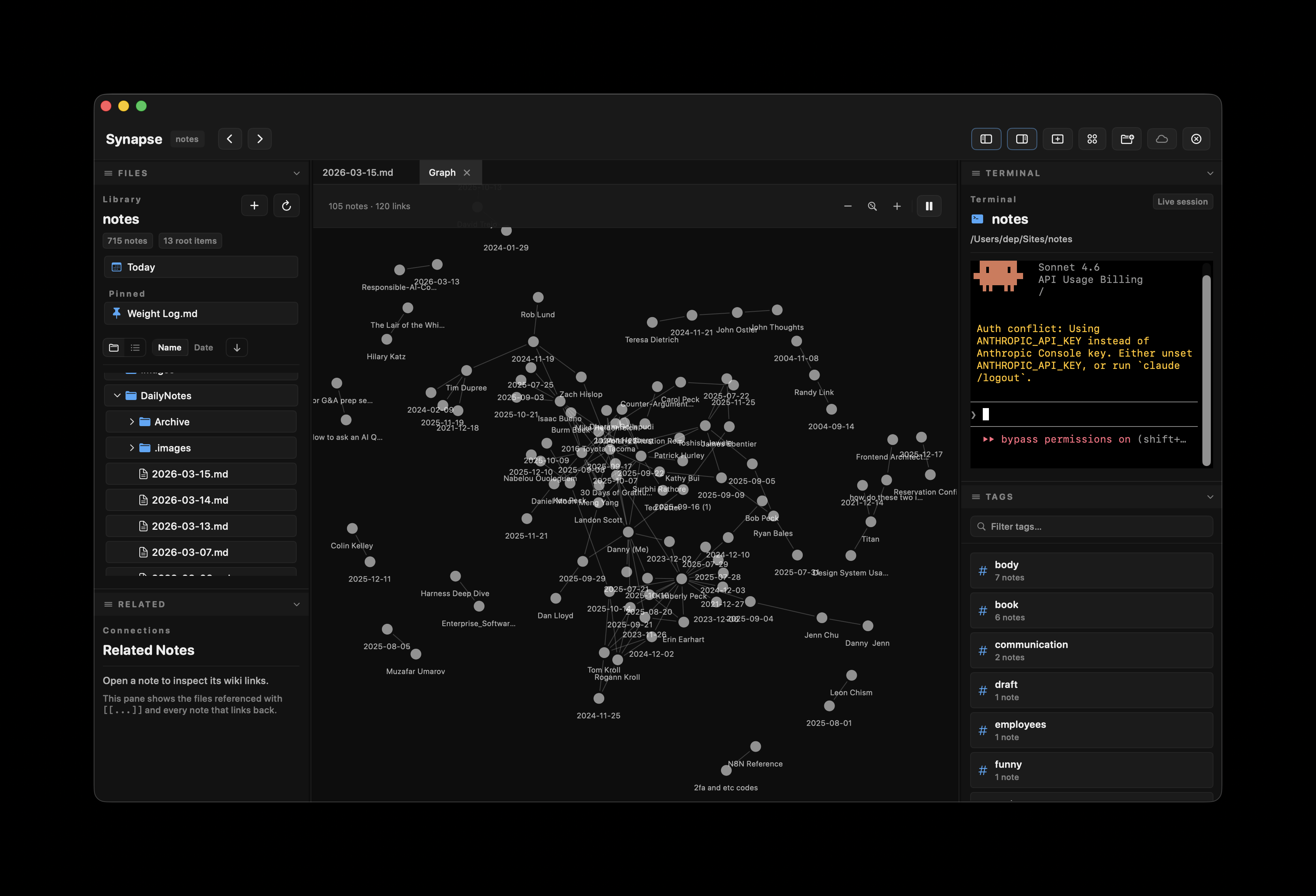Open the Today note button
The image size is (1316, 896).
tap(201, 267)
